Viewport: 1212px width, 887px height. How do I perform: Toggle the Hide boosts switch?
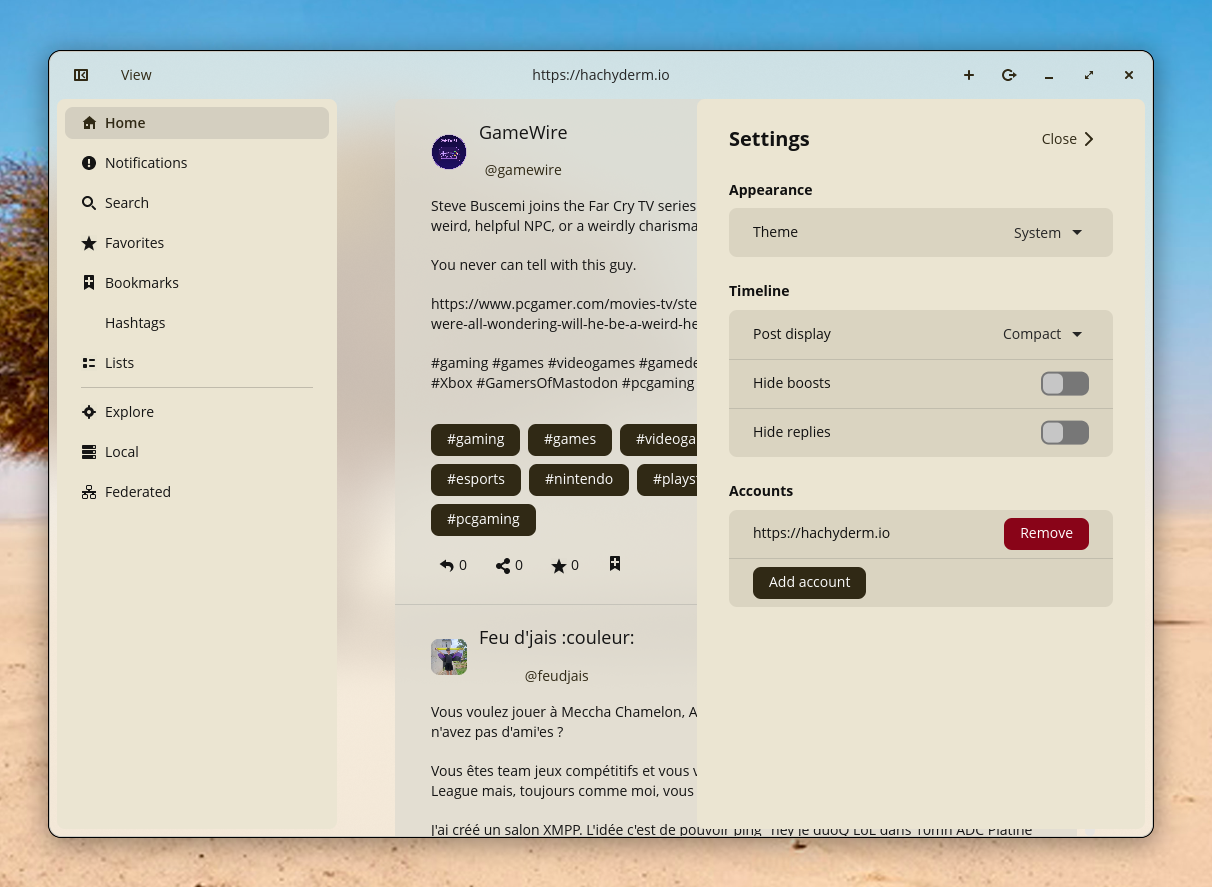coord(1065,384)
